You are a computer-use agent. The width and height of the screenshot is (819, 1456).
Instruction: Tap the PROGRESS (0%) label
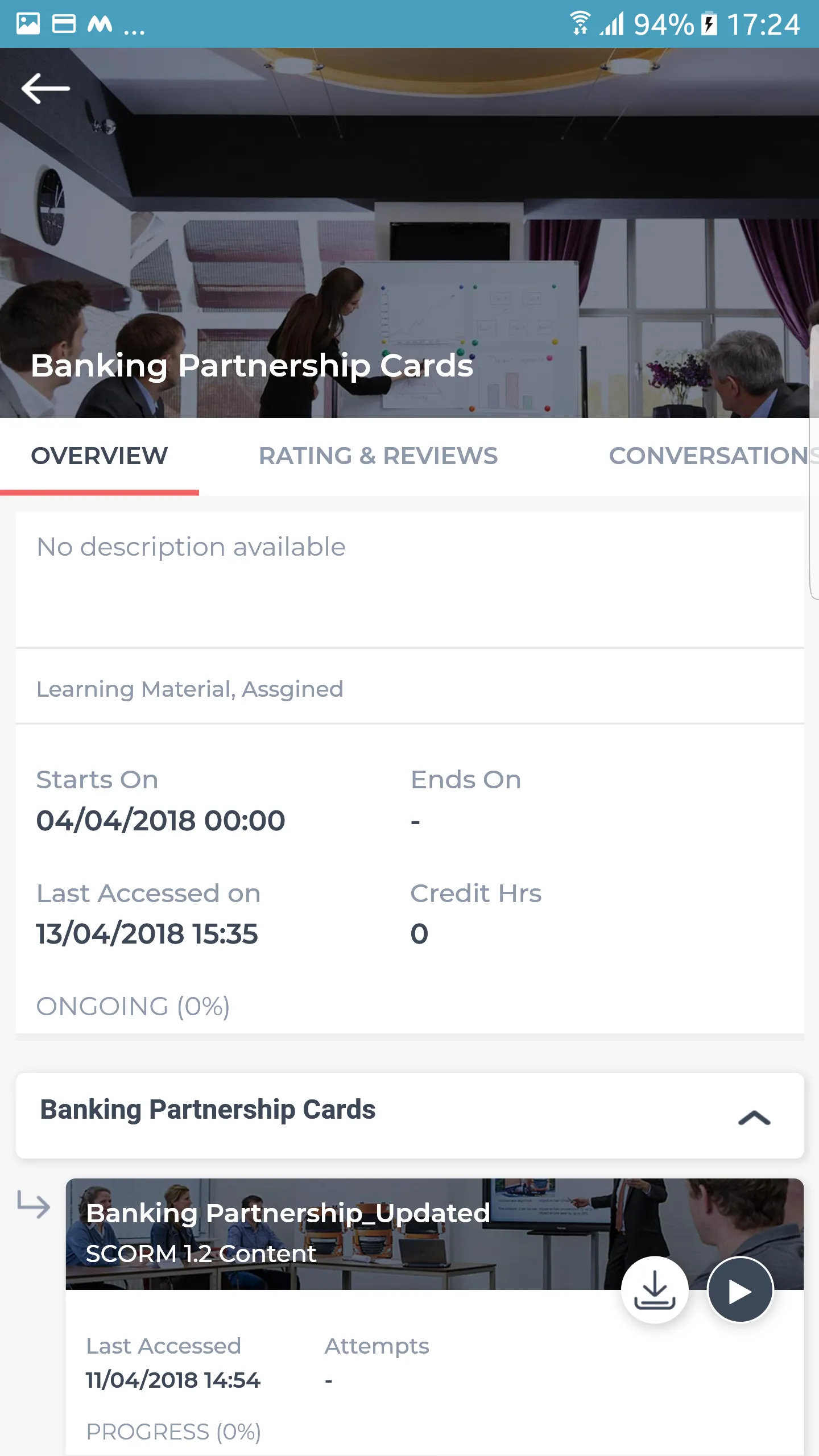tap(173, 1432)
